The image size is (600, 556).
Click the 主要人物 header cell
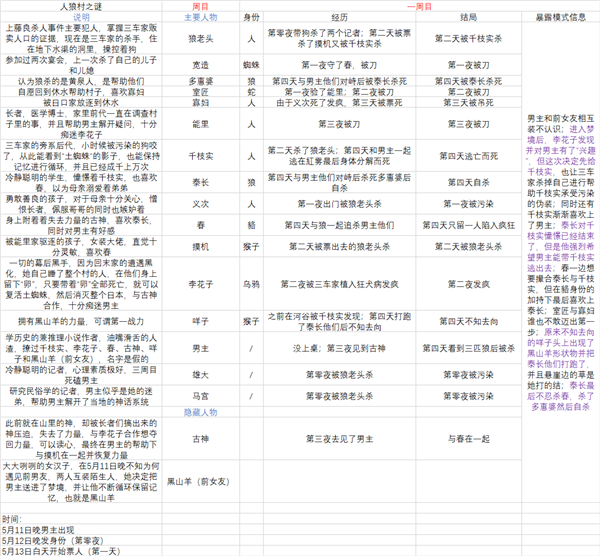point(201,17)
